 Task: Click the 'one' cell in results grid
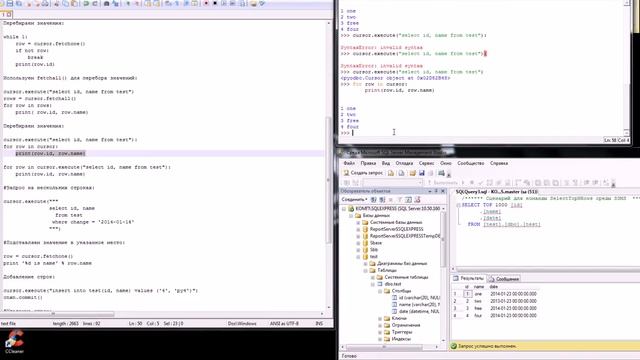coord(478,294)
